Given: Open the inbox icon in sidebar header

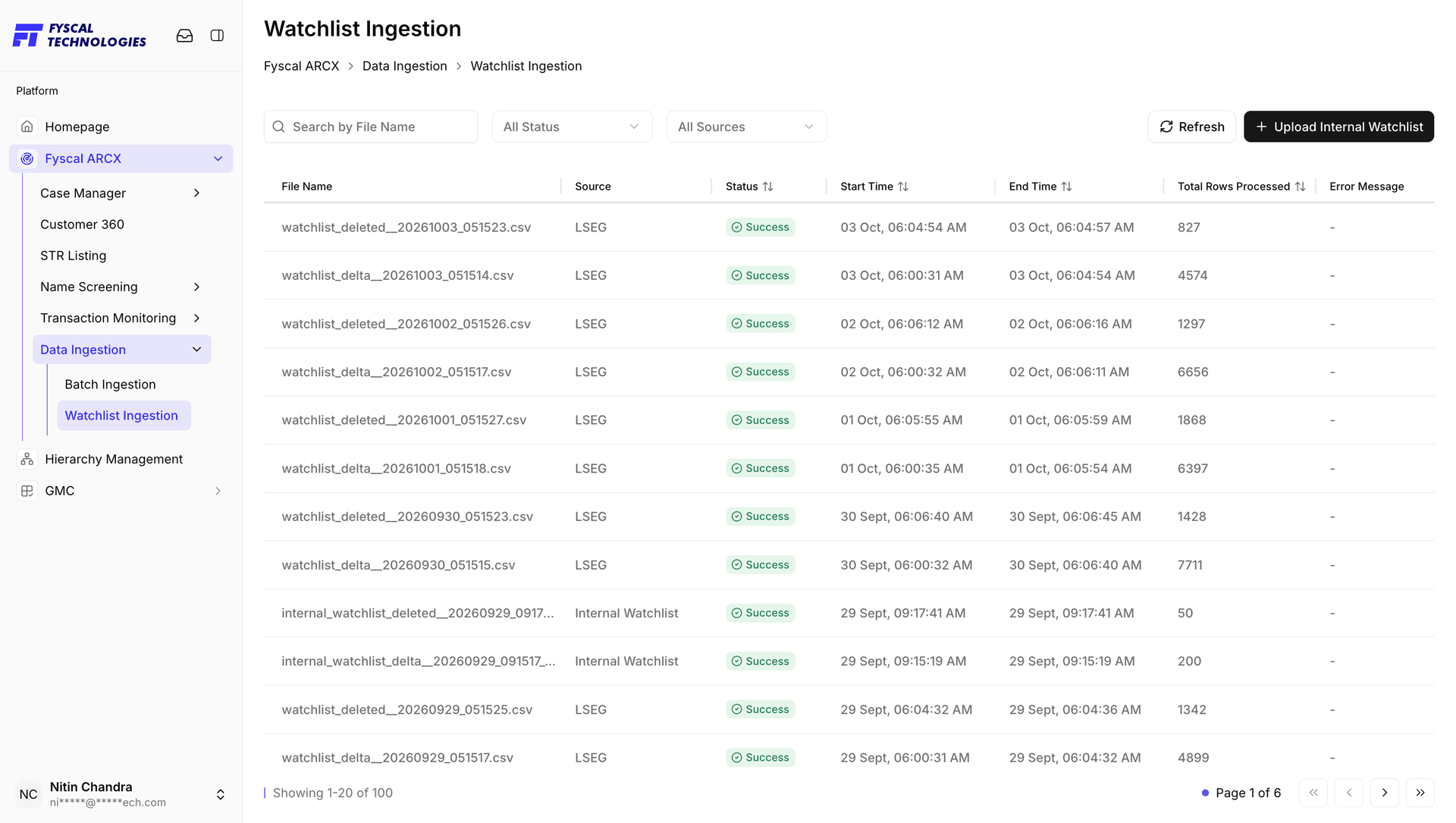Looking at the screenshot, I should (184, 36).
